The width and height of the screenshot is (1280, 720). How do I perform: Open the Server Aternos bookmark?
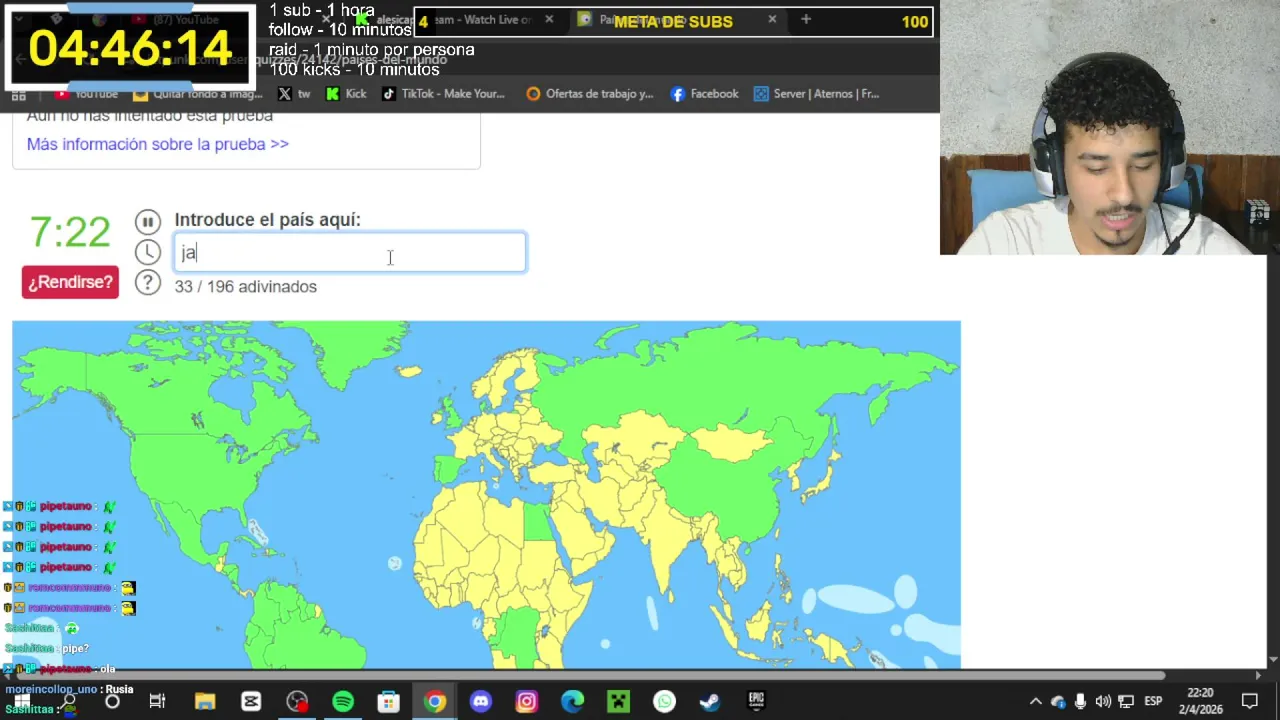click(816, 94)
